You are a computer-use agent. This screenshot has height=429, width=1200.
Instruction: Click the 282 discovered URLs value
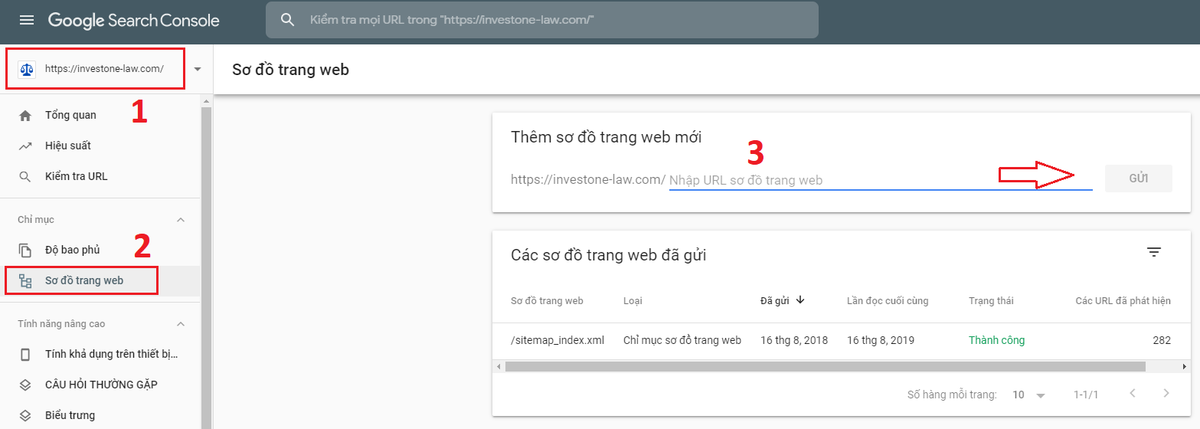1162,340
